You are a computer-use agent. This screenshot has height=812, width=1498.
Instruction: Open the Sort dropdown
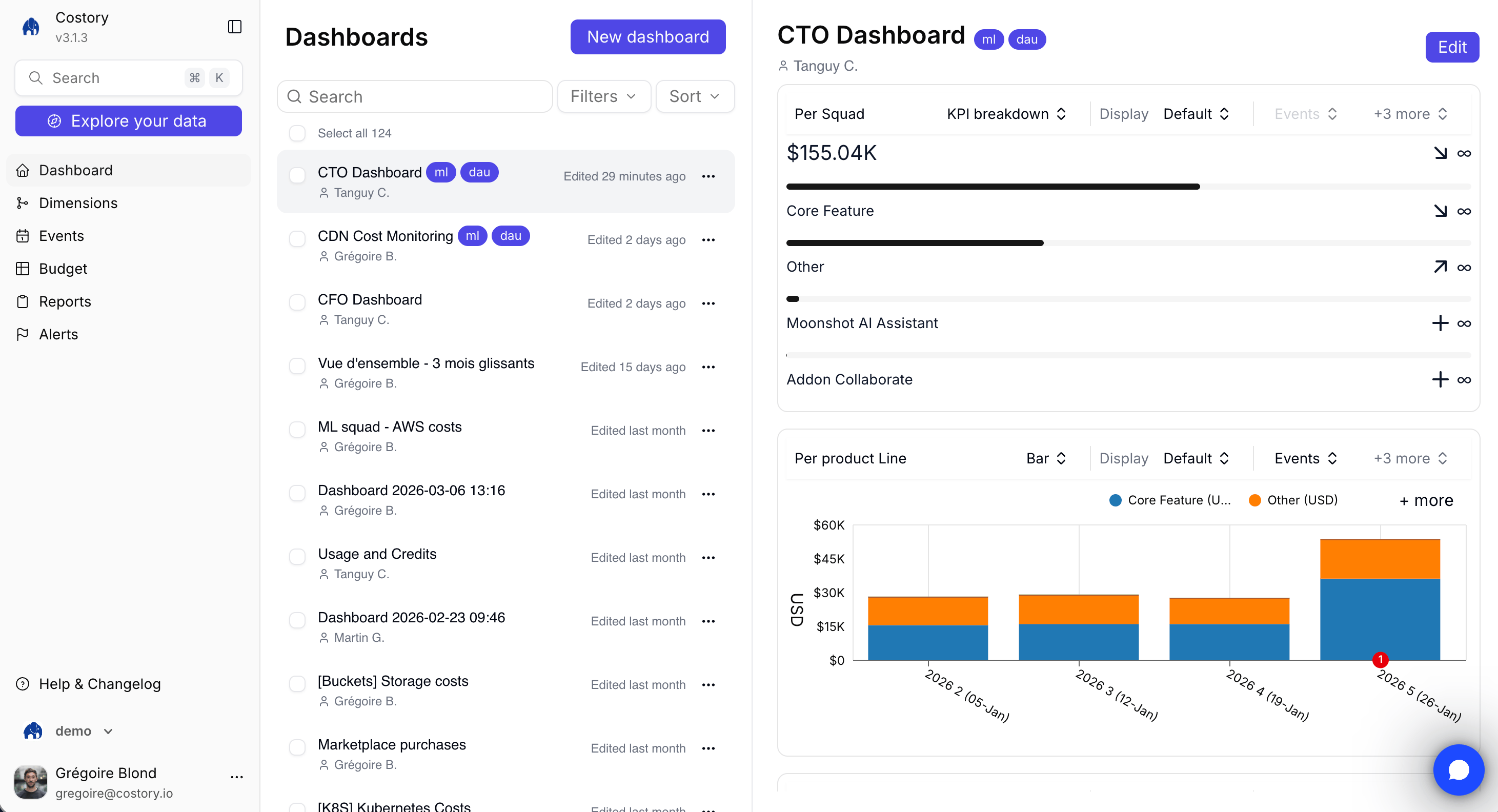[x=695, y=96]
